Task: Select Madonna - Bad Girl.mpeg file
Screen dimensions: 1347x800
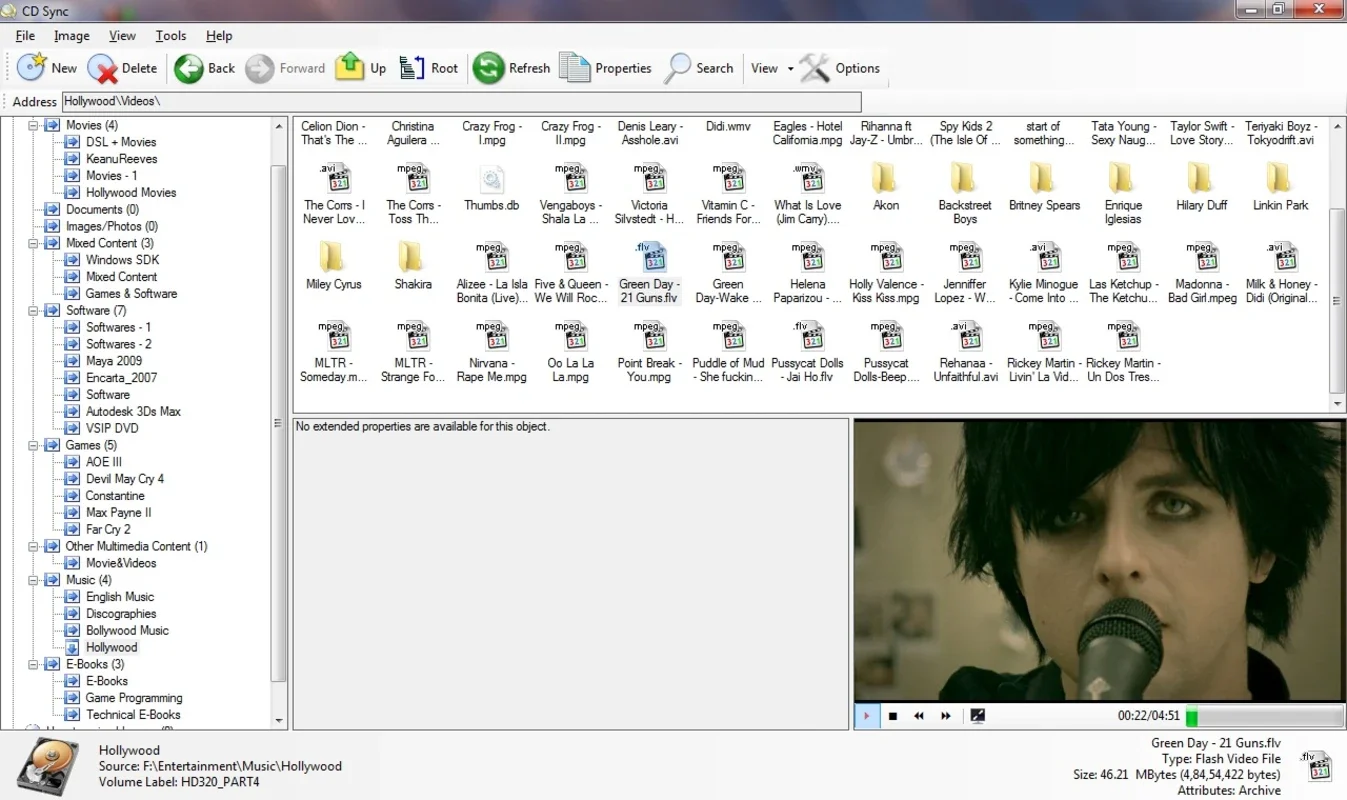Action: coord(1202,273)
